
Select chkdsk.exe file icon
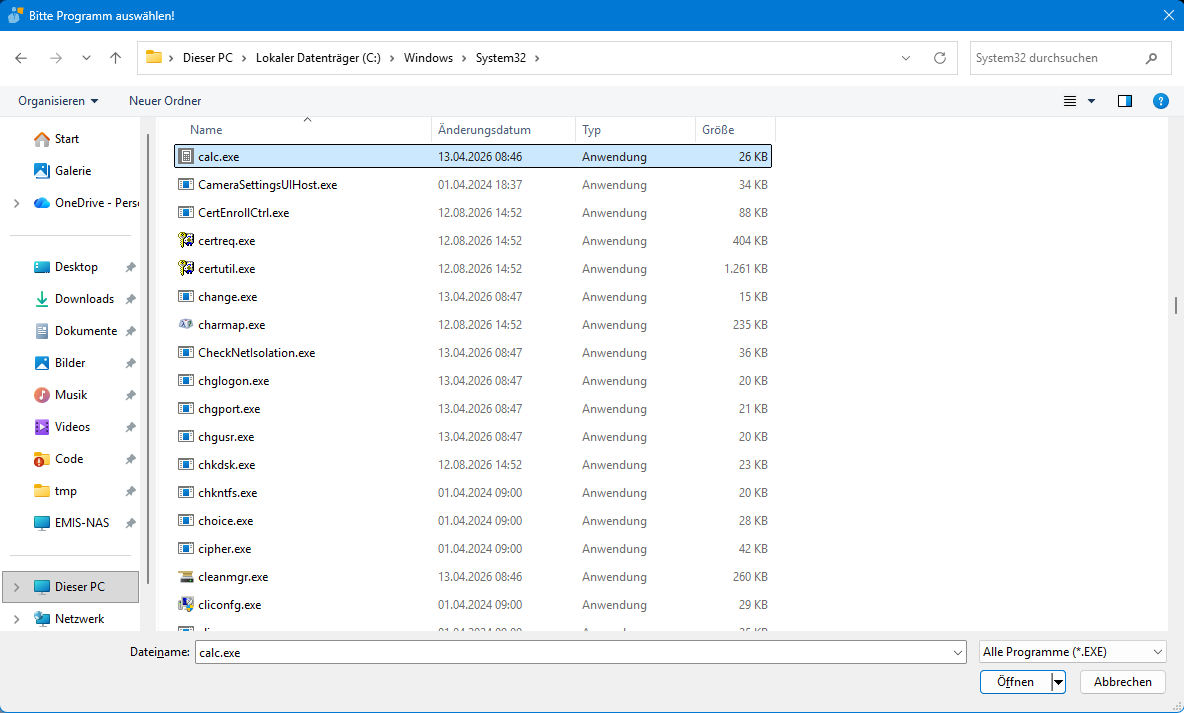pos(186,464)
